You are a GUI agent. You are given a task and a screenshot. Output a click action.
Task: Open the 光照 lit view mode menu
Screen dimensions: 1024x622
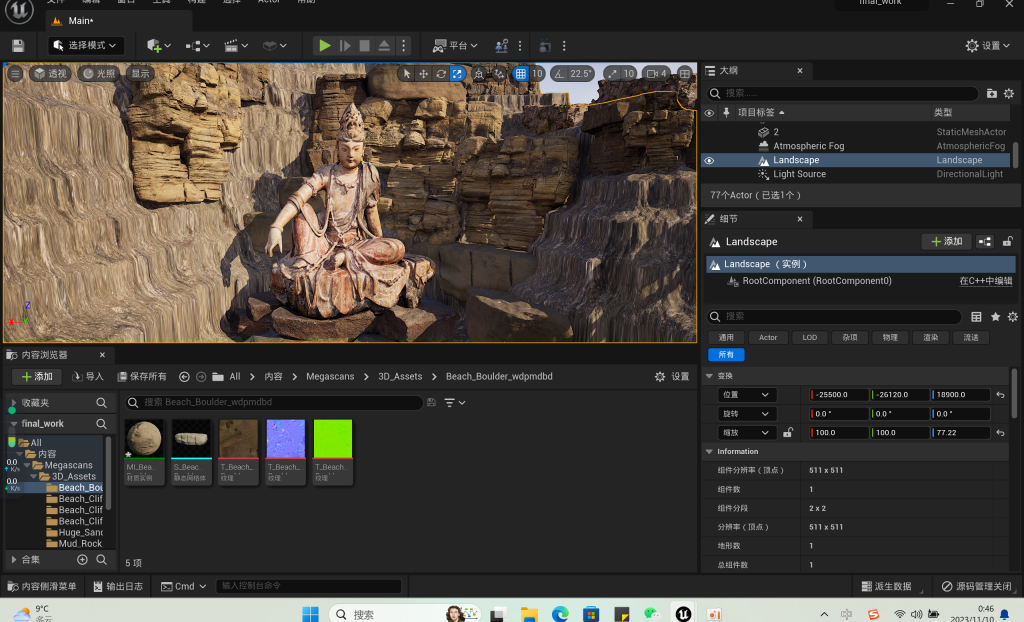tap(99, 73)
